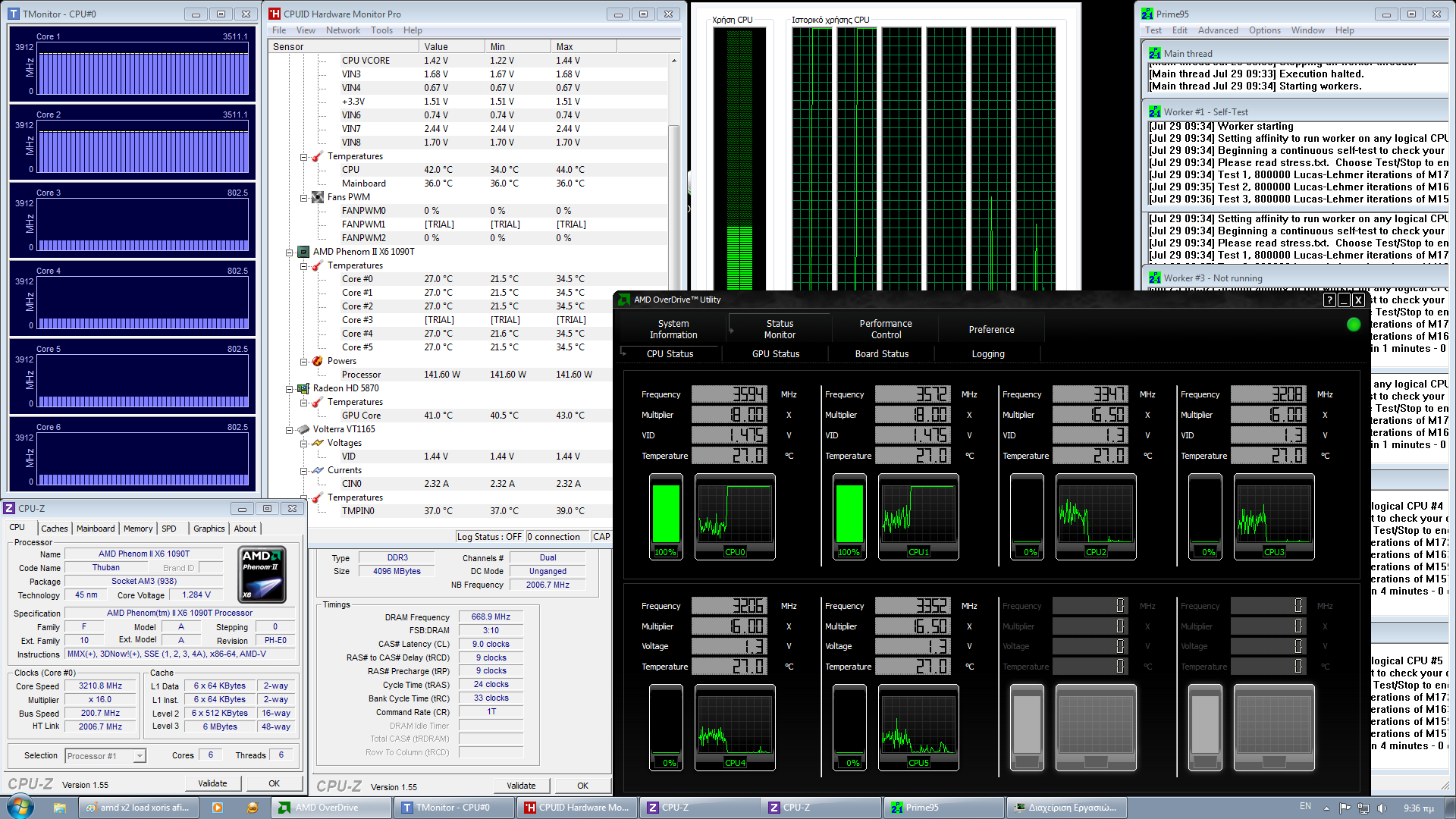
Task: Open the Windows Start orb
Action: [x=19, y=807]
